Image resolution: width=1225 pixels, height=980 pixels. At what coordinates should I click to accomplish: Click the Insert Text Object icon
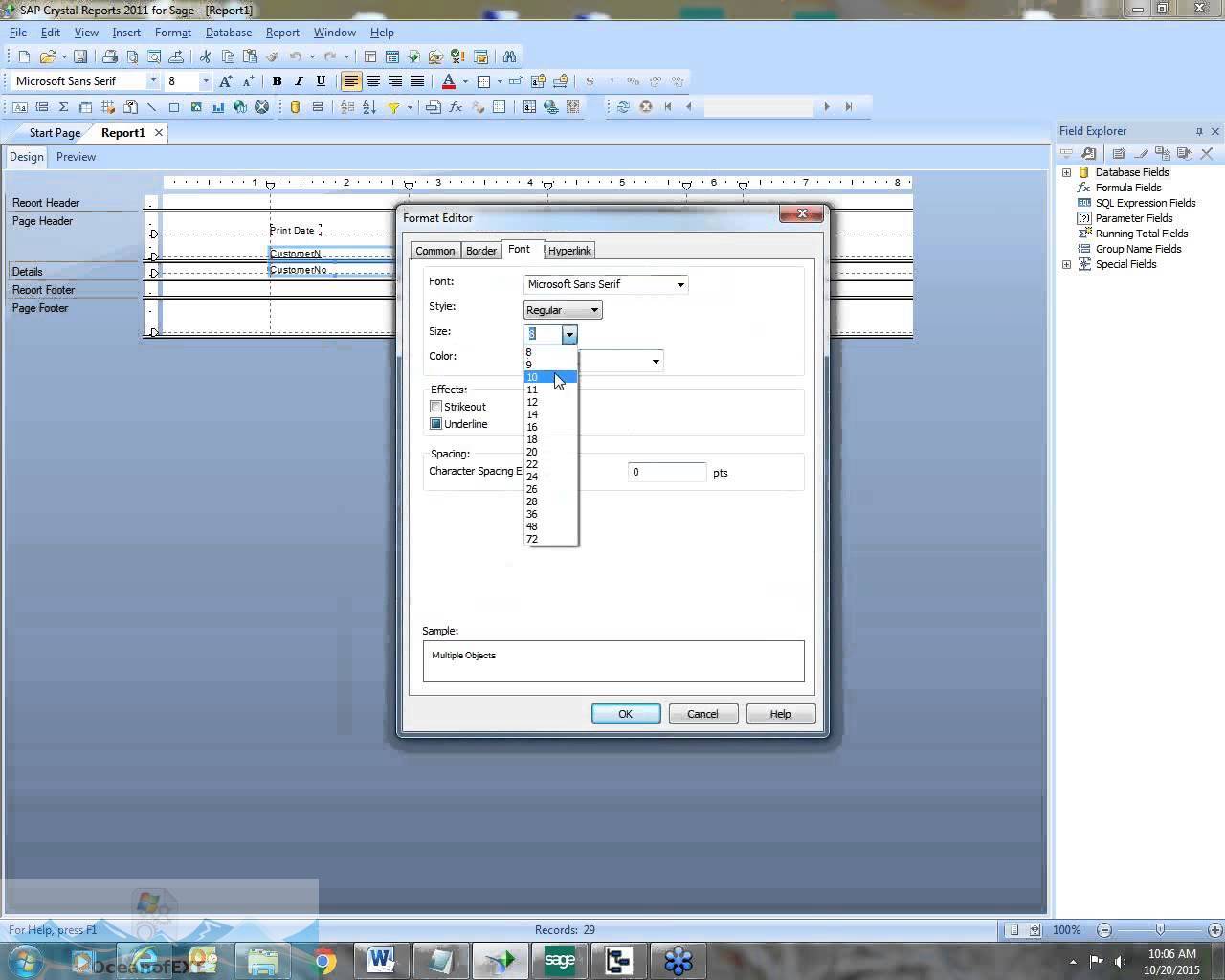tap(19, 107)
